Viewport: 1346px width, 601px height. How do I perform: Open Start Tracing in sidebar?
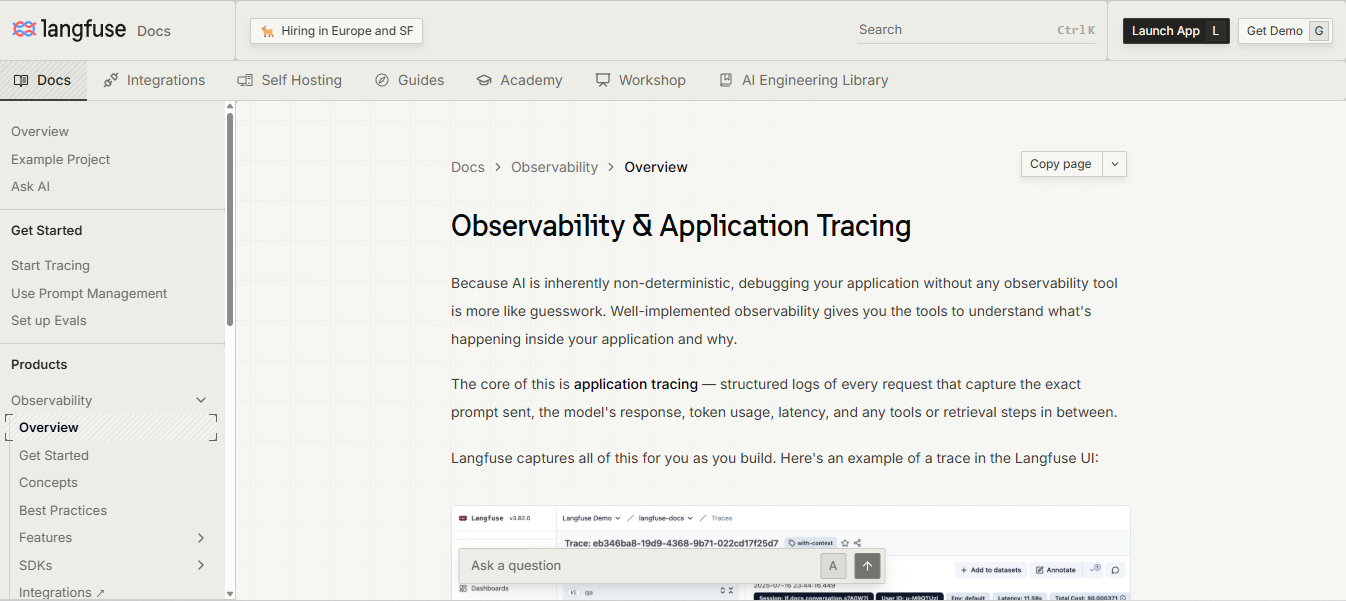point(50,265)
